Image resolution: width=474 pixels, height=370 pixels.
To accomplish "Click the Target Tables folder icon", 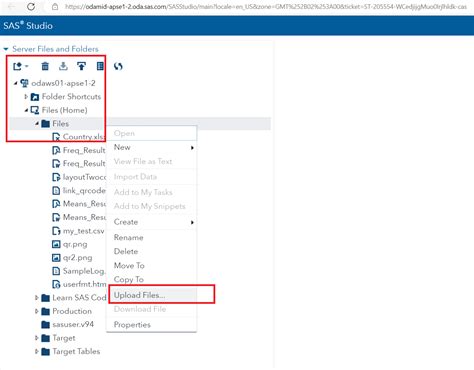I will click(x=45, y=351).
